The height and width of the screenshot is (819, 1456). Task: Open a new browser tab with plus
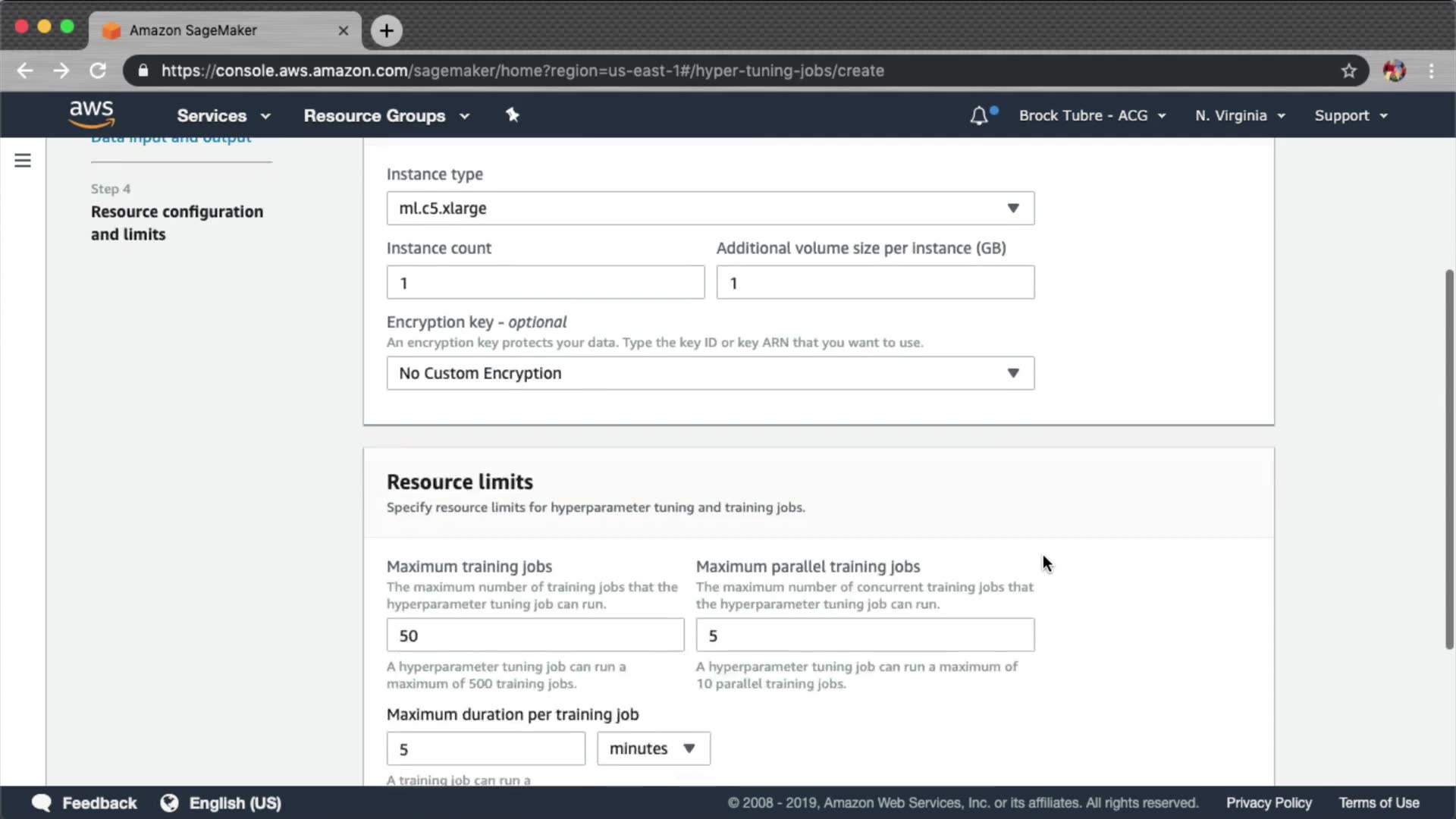[x=387, y=30]
